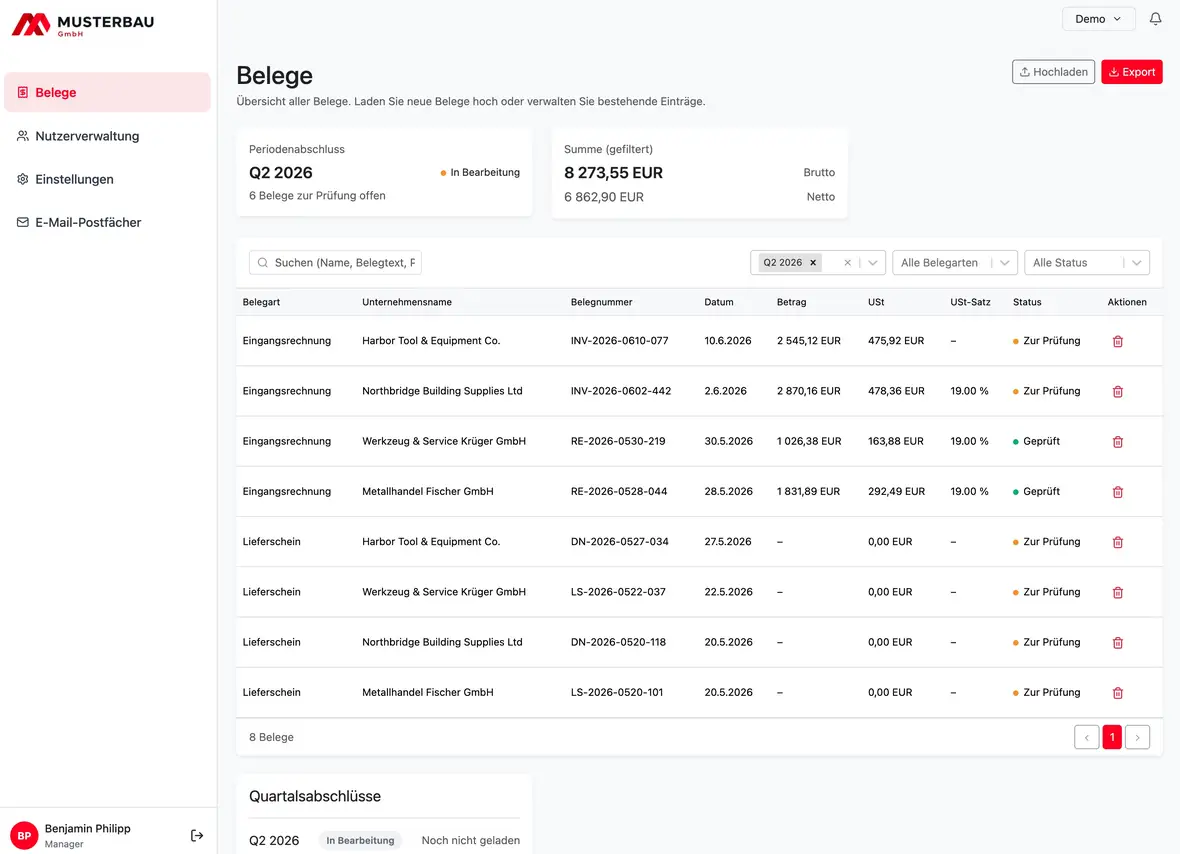Click the Hochladen upload button

[1053, 72]
